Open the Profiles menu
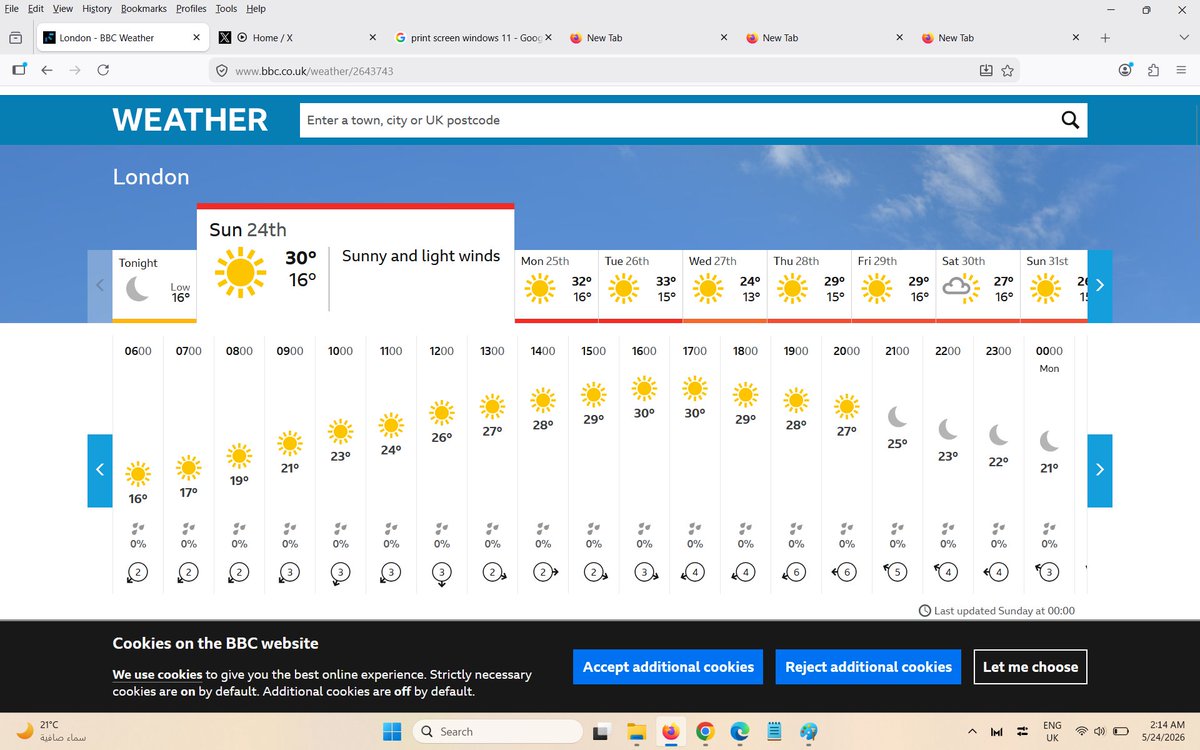This screenshot has width=1200, height=750. pyautogui.click(x=191, y=8)
